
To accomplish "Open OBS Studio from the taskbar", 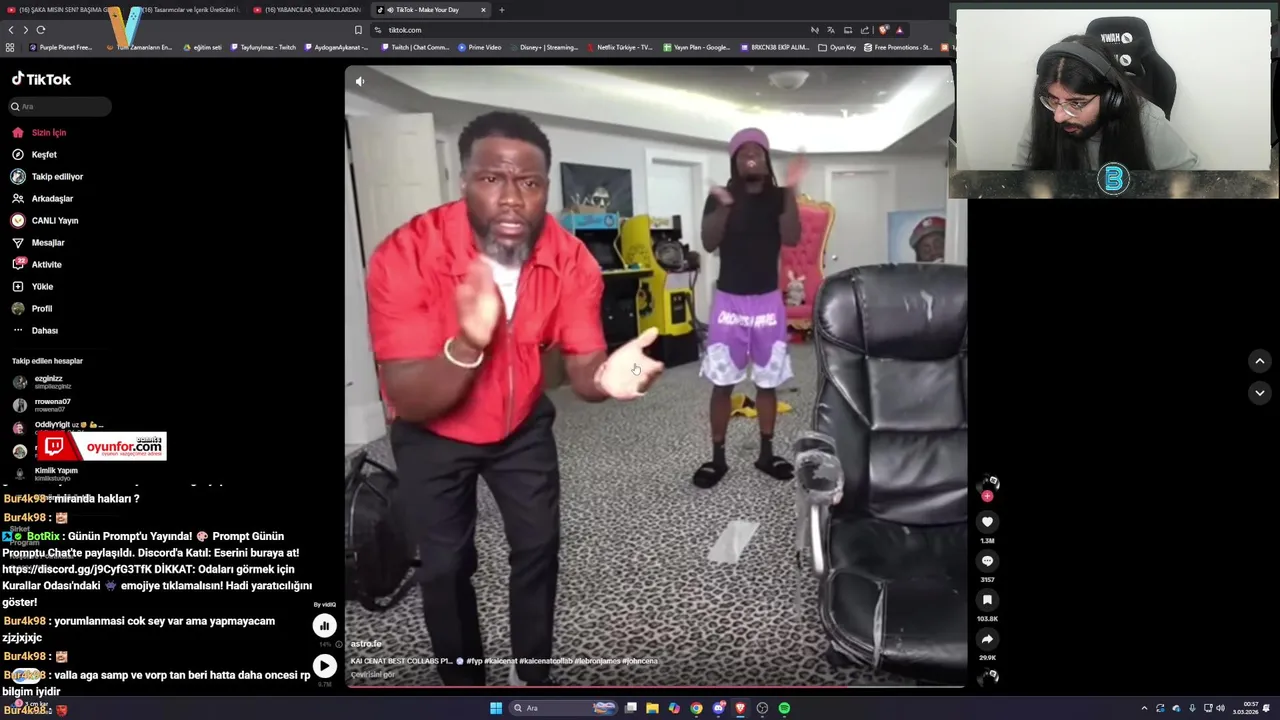I will pyautogui.click(x=762, y=708).
